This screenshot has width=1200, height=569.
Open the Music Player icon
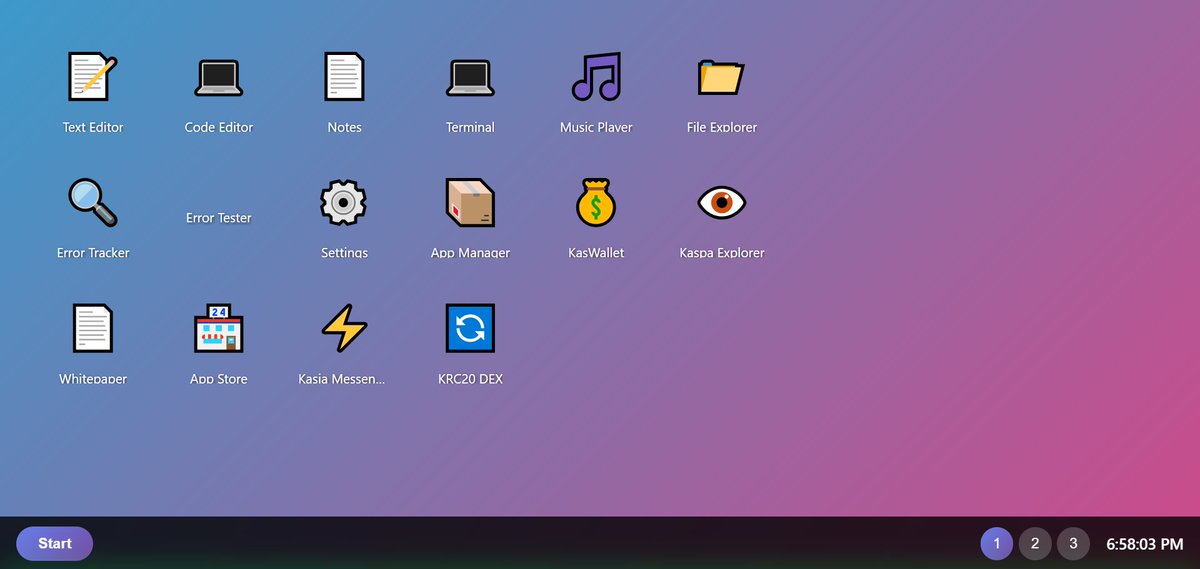point(596,77)
